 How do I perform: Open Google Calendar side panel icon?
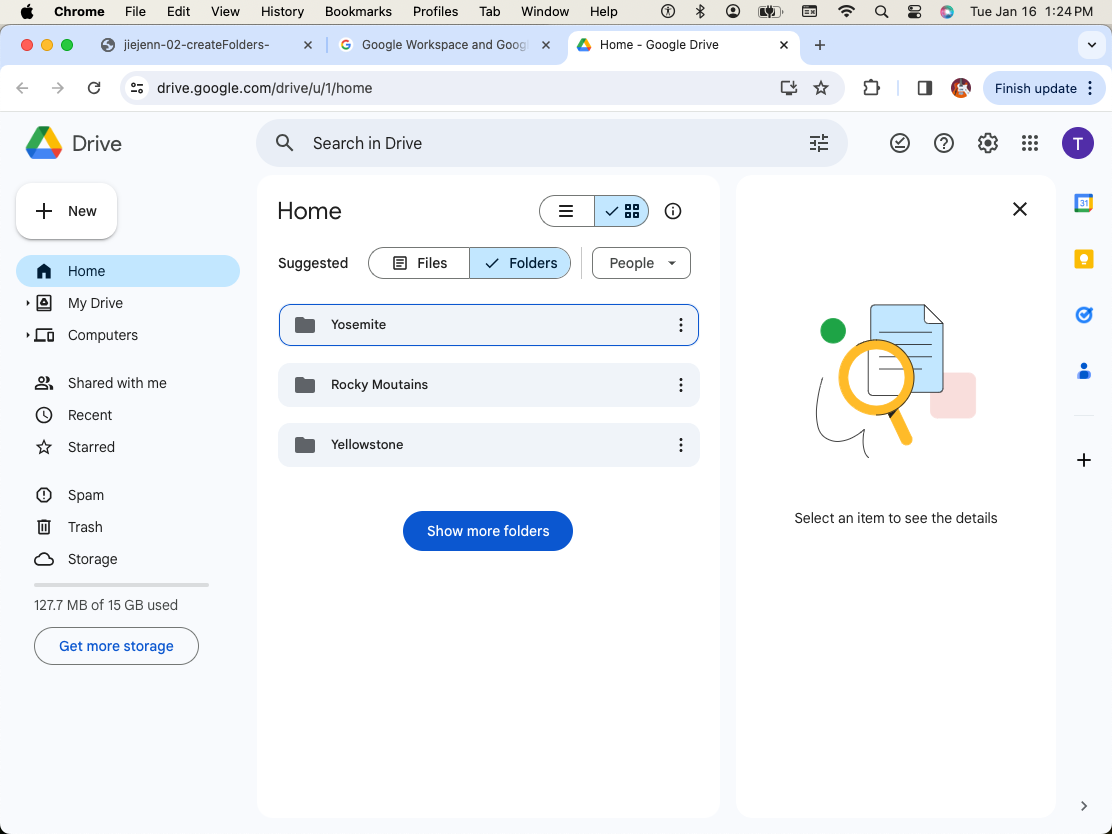1083,203
